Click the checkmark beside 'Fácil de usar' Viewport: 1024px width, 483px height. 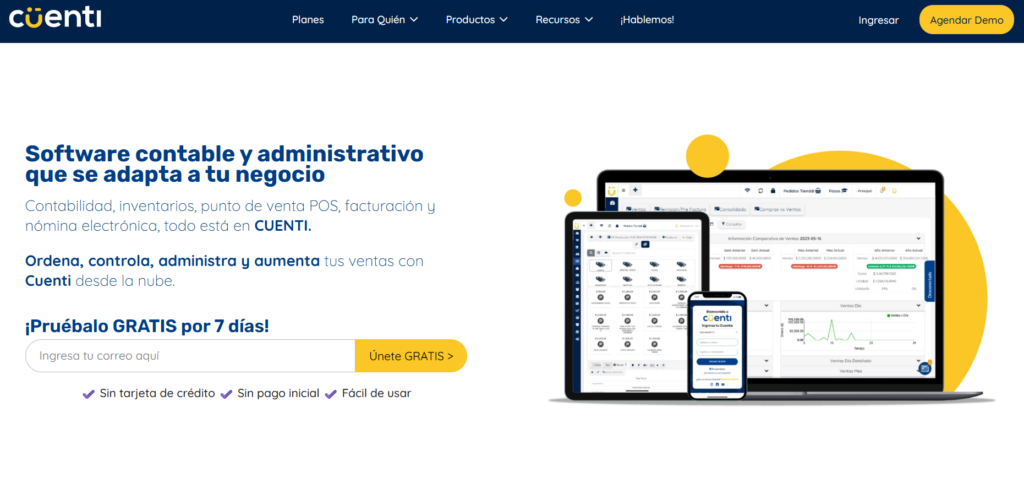(x=331, y=394)
